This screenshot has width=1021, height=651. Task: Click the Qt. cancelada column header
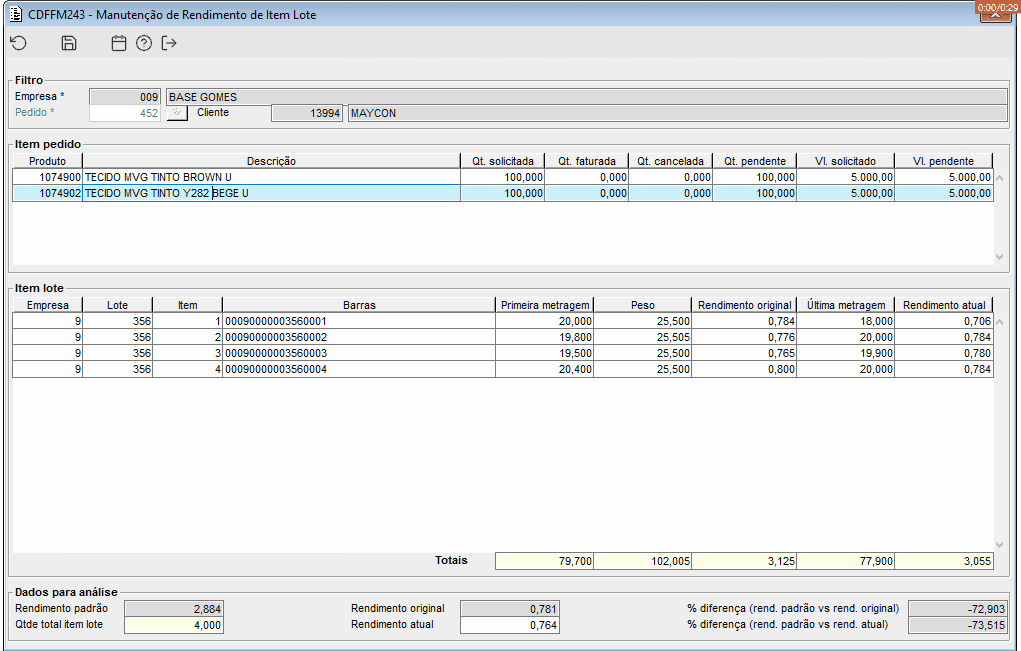point(671,161)
